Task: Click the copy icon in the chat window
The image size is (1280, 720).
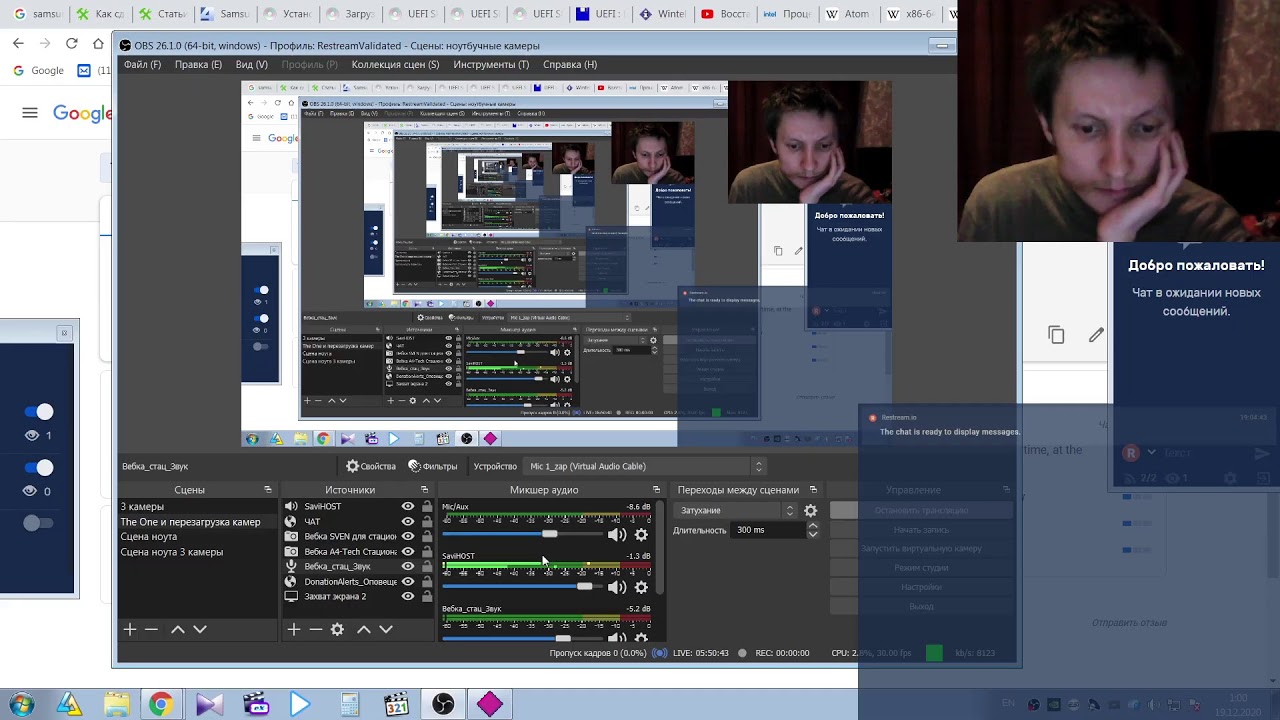Action: (x=1056, y=335)
